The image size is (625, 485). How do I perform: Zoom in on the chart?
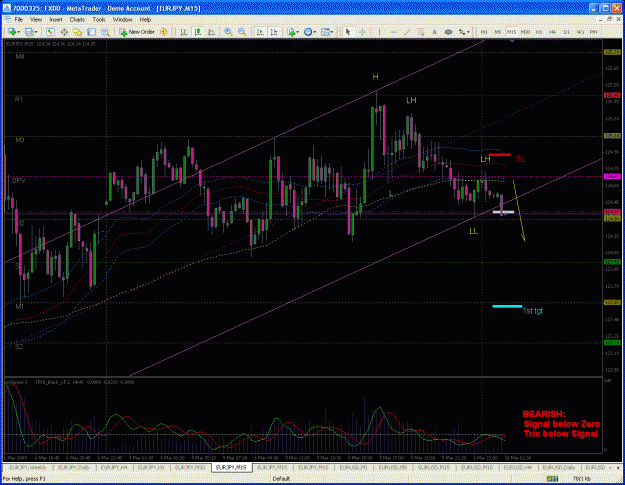[x=228, y=32]
